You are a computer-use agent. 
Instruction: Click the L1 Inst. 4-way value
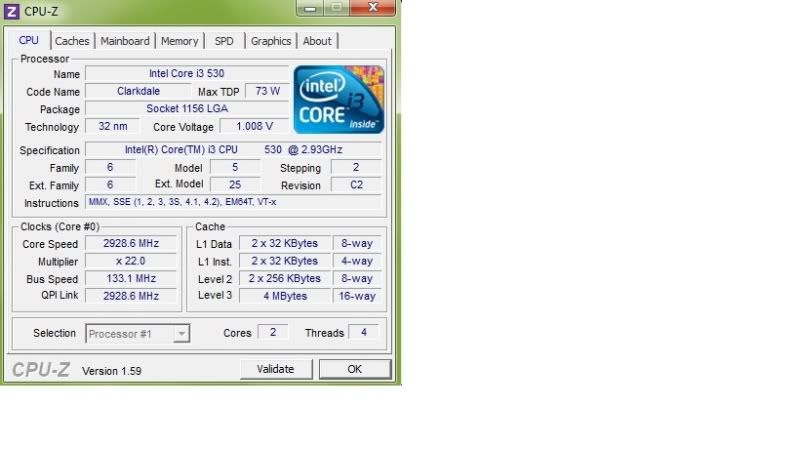357,261
